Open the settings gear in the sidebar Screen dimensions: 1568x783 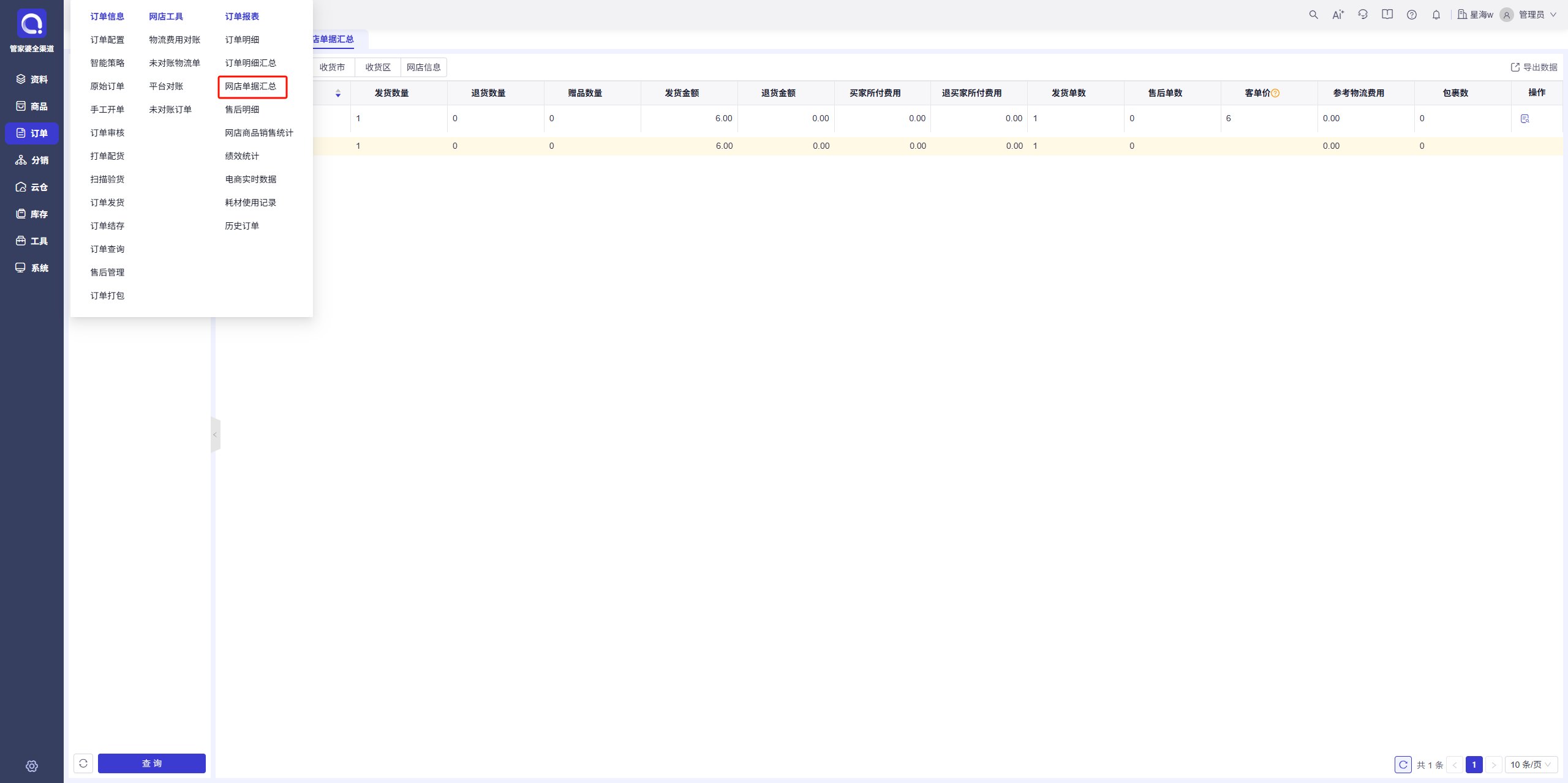pos(32,766)
